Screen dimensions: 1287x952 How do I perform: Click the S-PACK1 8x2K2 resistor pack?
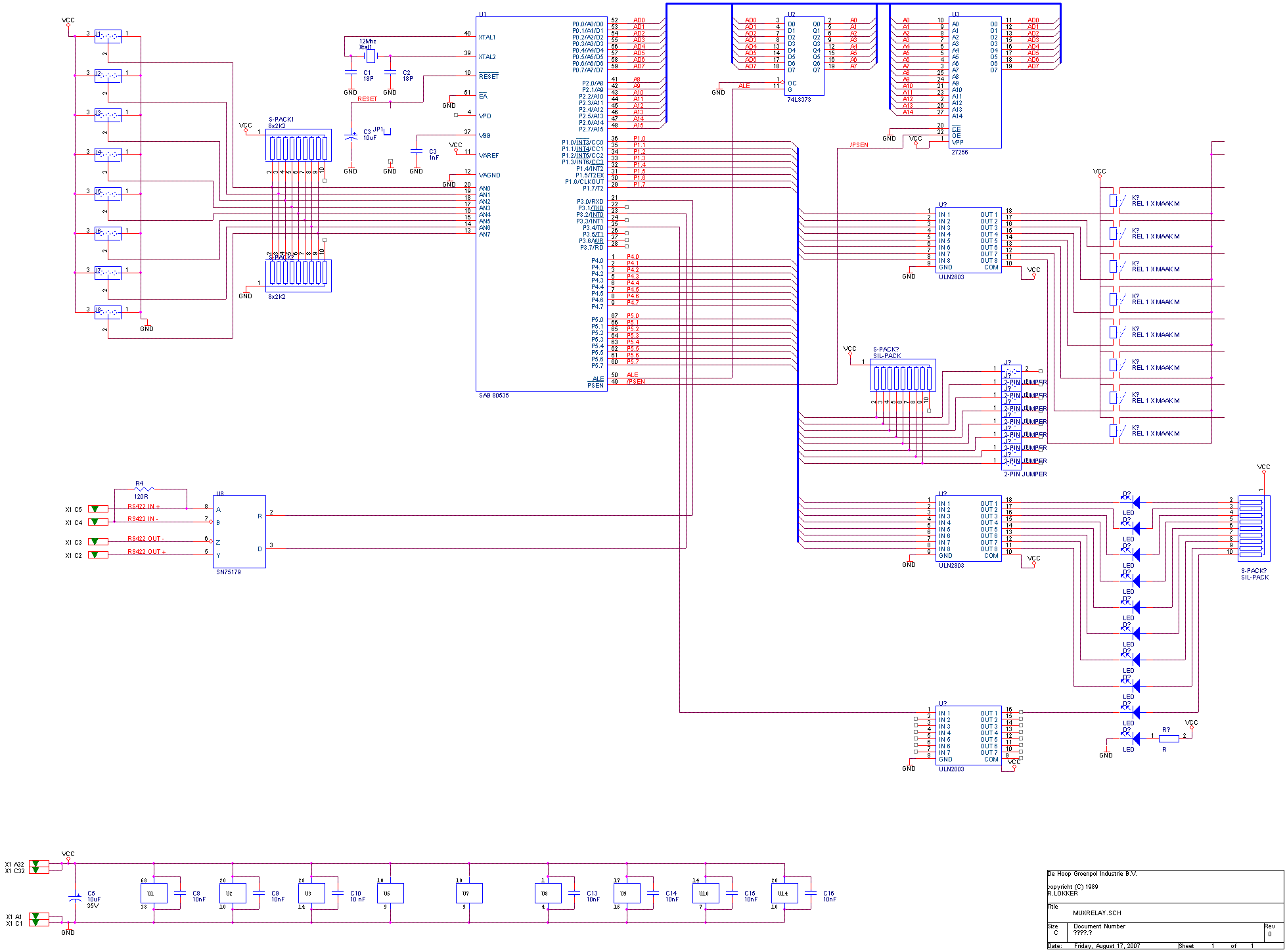299,145
